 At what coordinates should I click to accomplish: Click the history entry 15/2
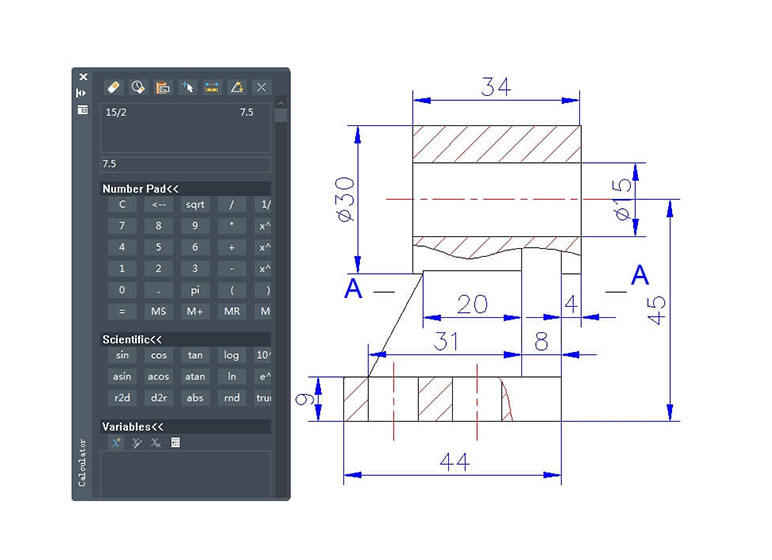[x=116, y=112]
